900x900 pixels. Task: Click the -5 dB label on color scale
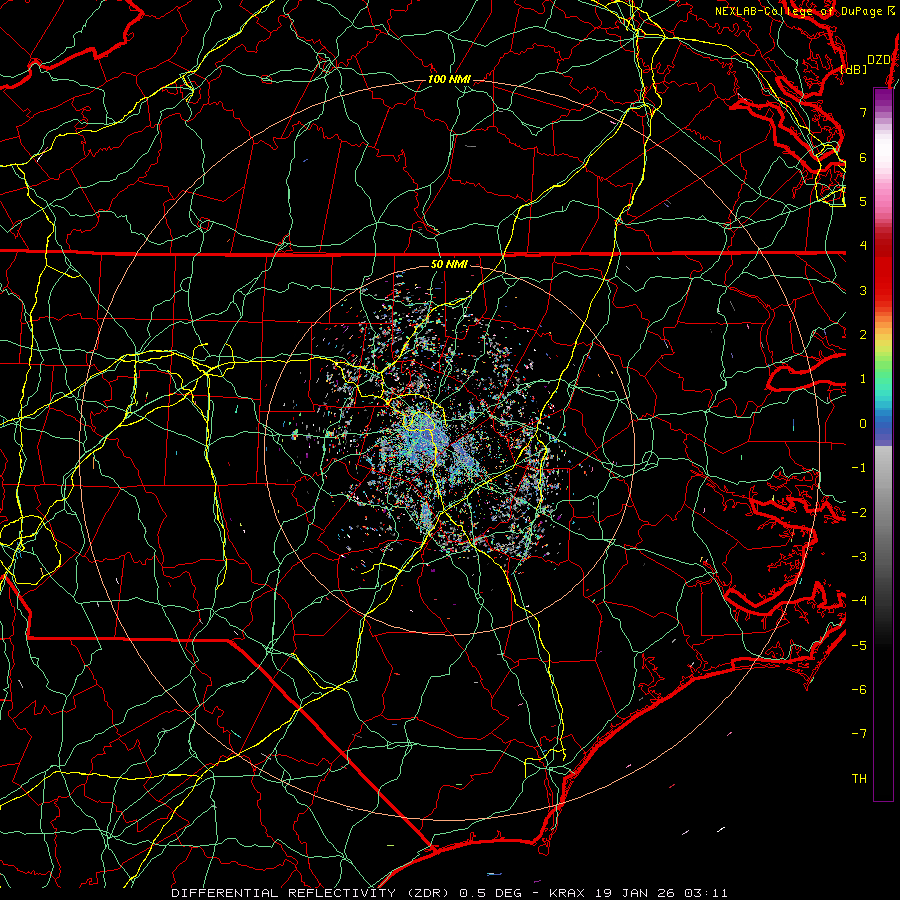(x=859, y=646)
